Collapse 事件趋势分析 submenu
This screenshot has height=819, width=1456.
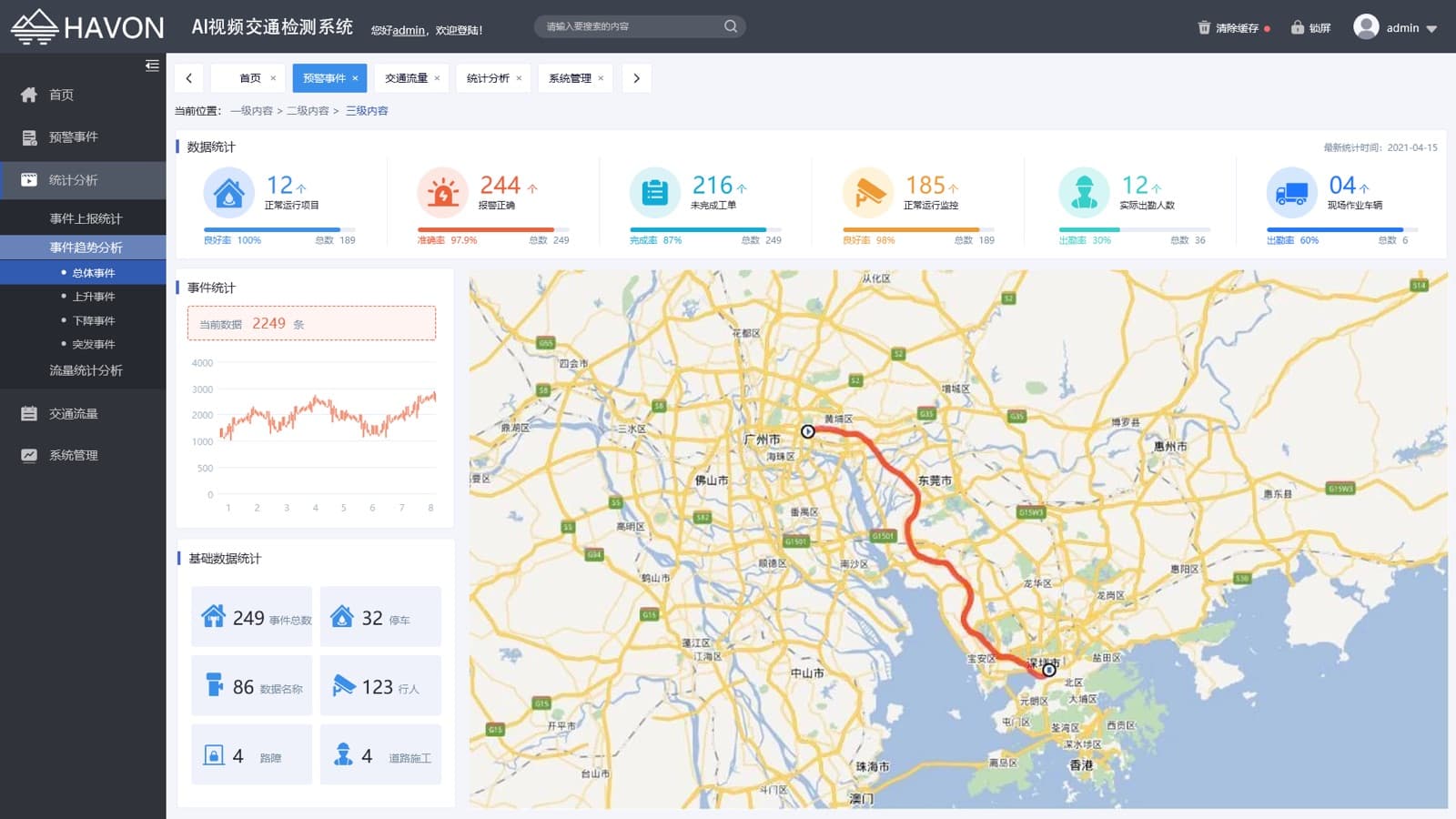coord(83,248)
